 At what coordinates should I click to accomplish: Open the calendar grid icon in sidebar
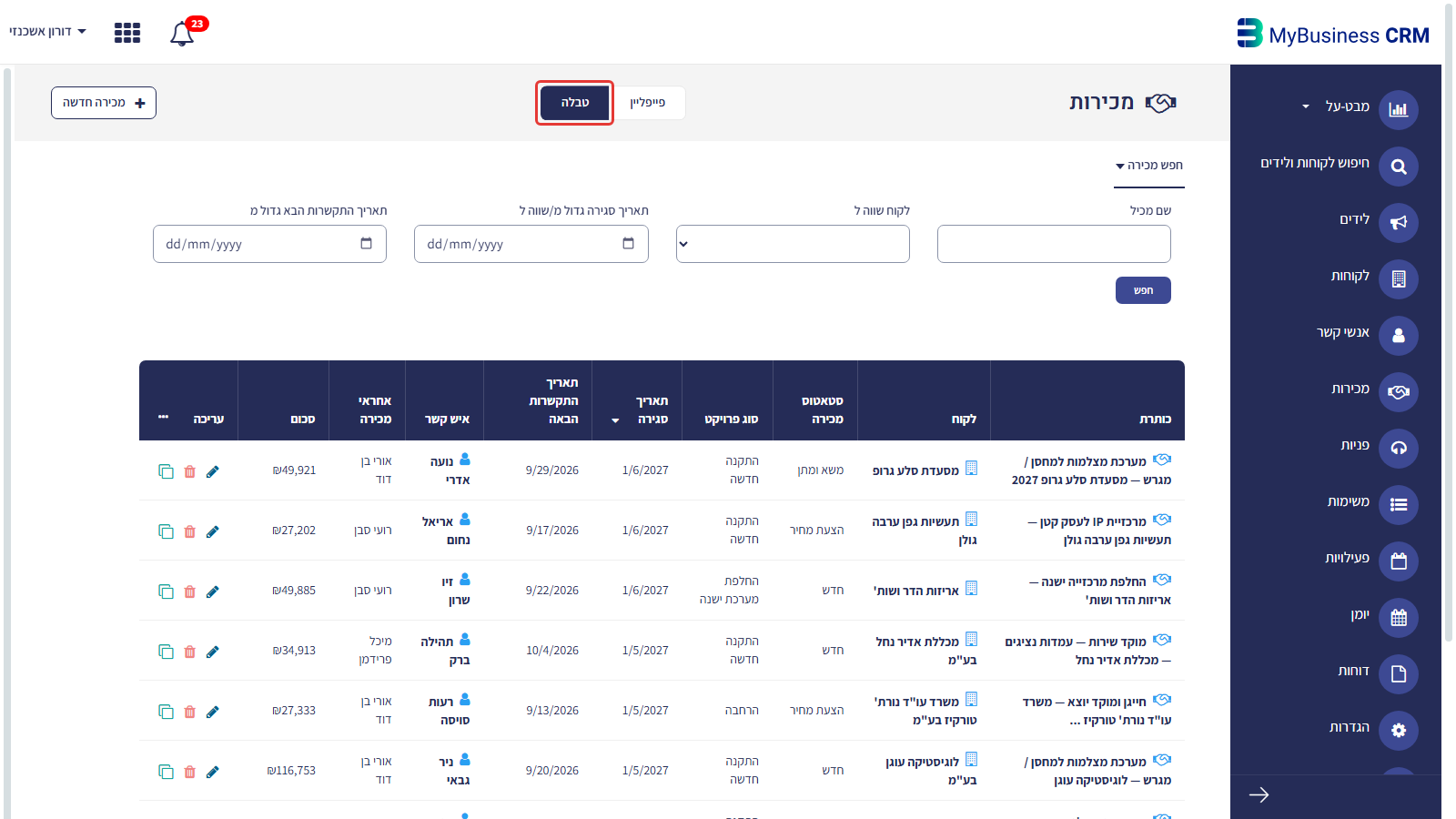1399,617
